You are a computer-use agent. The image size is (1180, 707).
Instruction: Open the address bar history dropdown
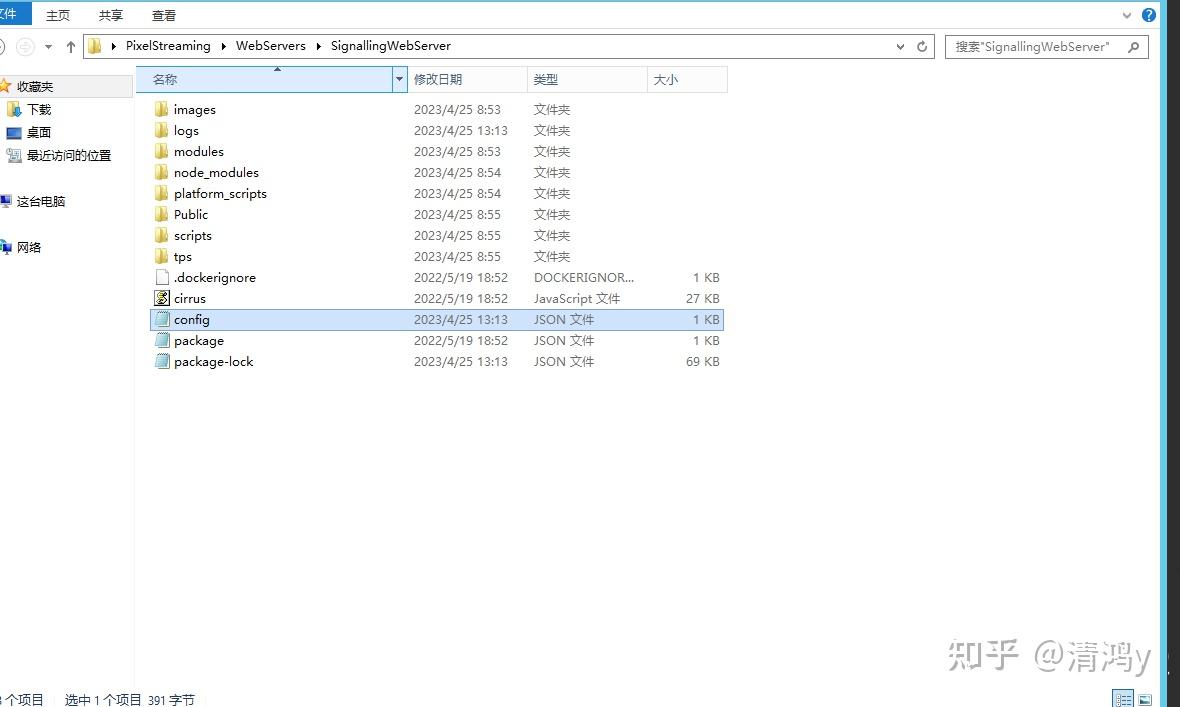click(901, 47)
